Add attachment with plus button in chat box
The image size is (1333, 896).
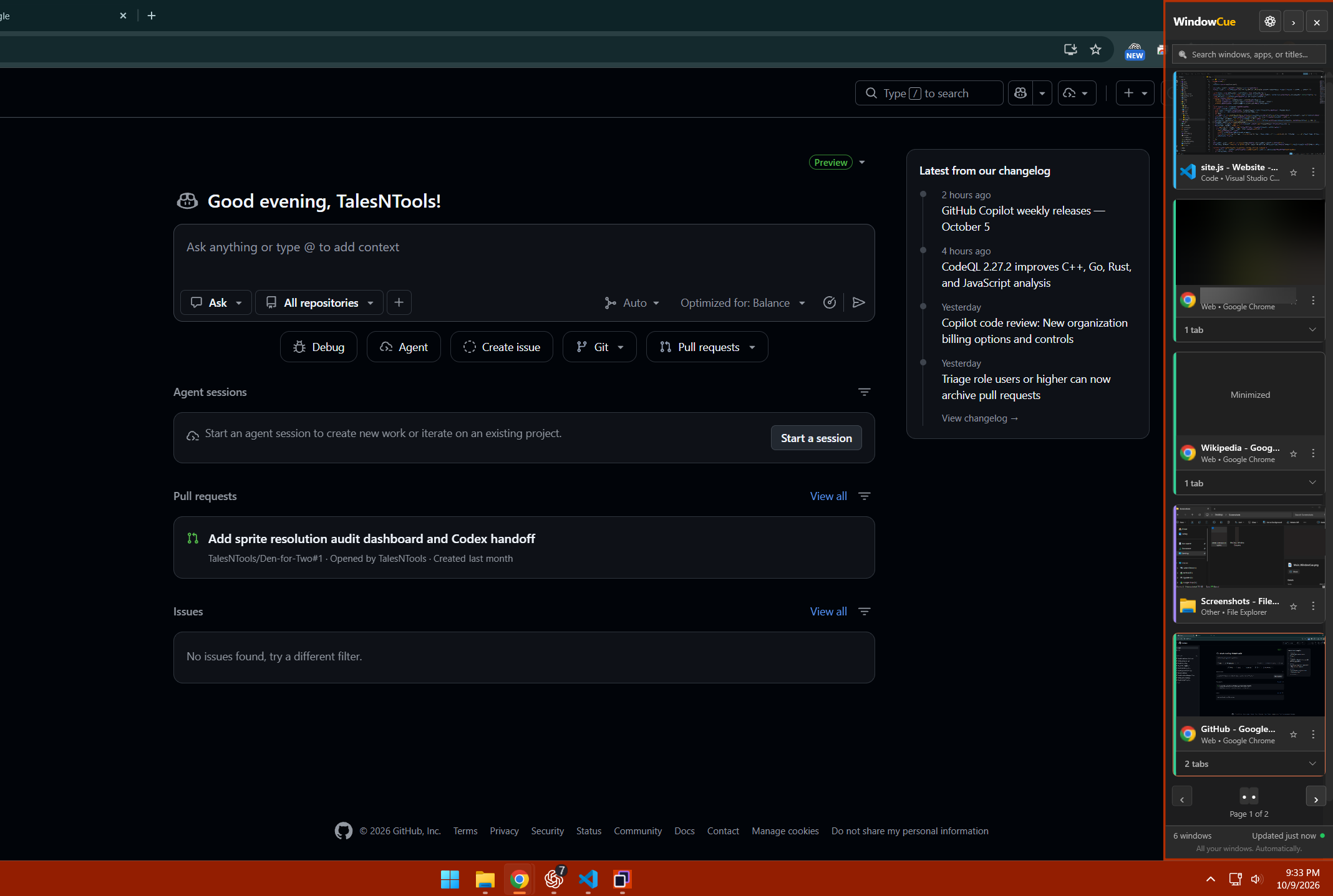399,302
